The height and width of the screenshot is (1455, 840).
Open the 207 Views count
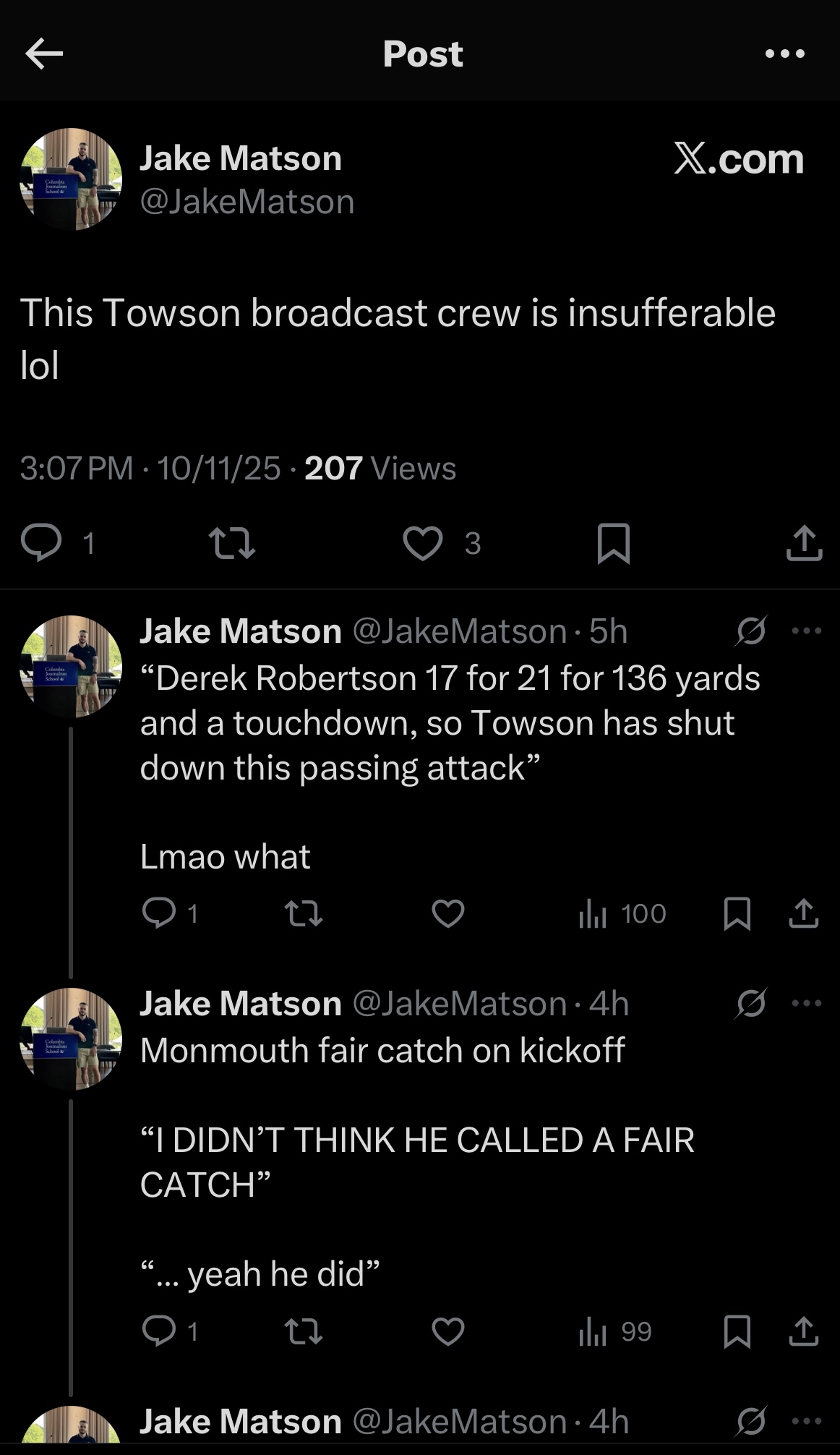pyautogui.click(x=380, y=469)
